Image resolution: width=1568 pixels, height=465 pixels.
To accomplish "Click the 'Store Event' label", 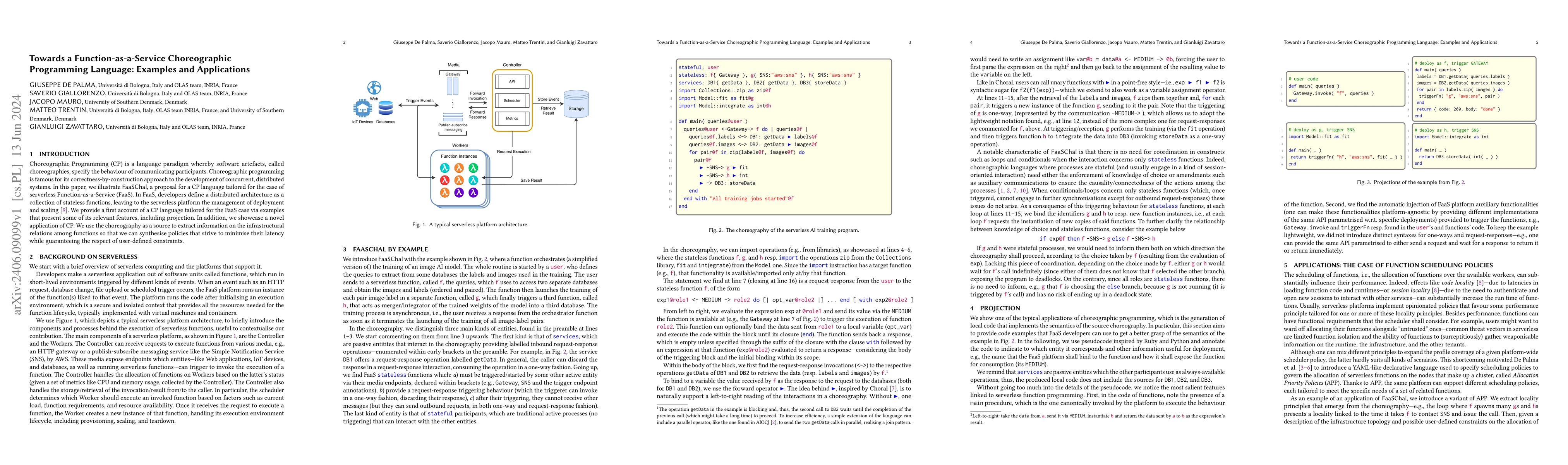I will (549, 99).
